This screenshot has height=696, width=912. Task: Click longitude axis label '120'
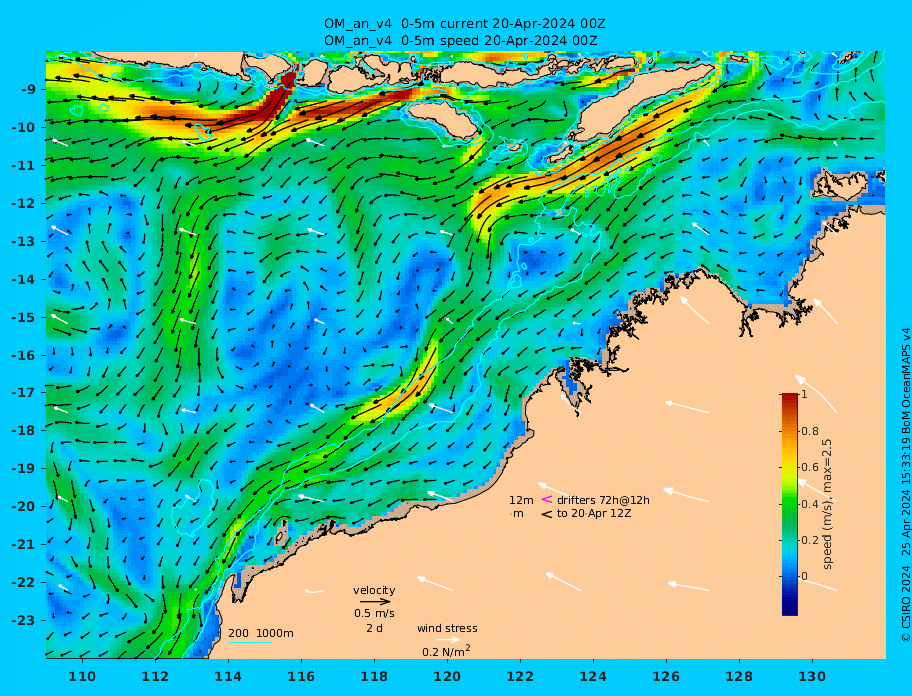pyautogui.click(x=447, y=676)
